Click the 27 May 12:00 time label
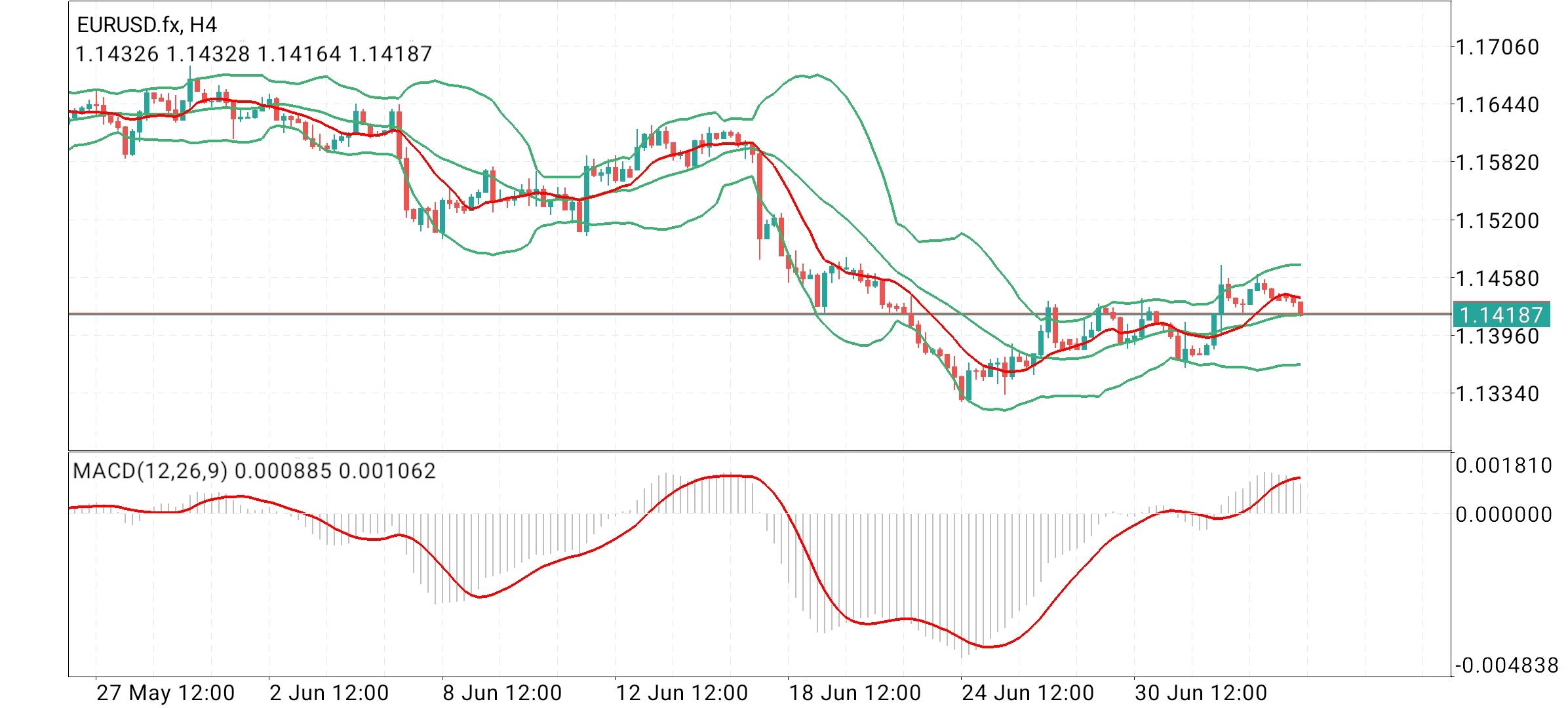Viewport: 1568px width, 708px height. tap(165, 693)
